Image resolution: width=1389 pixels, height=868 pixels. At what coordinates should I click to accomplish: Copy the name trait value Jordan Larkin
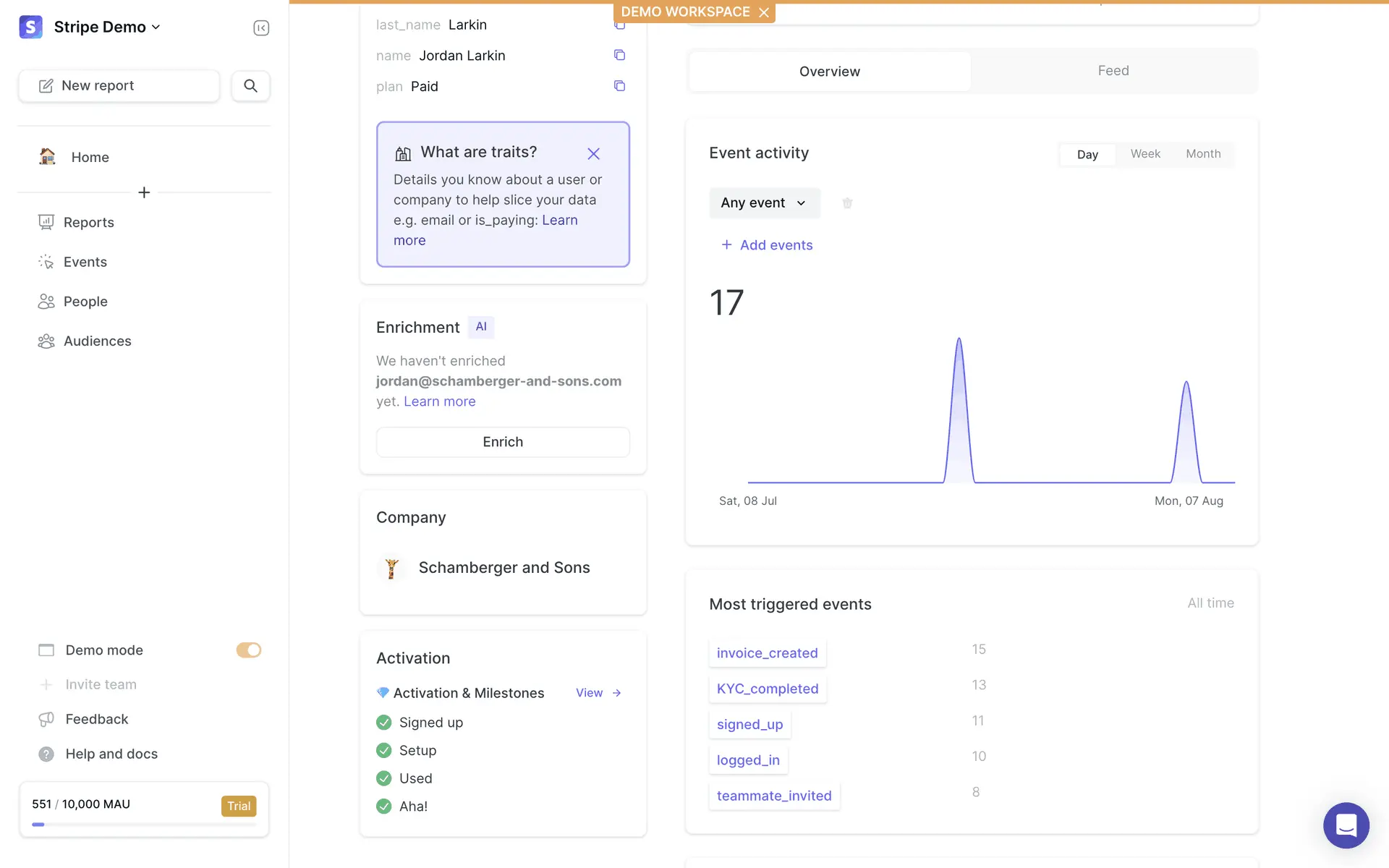pyautogui.click(x=619, y=55)
